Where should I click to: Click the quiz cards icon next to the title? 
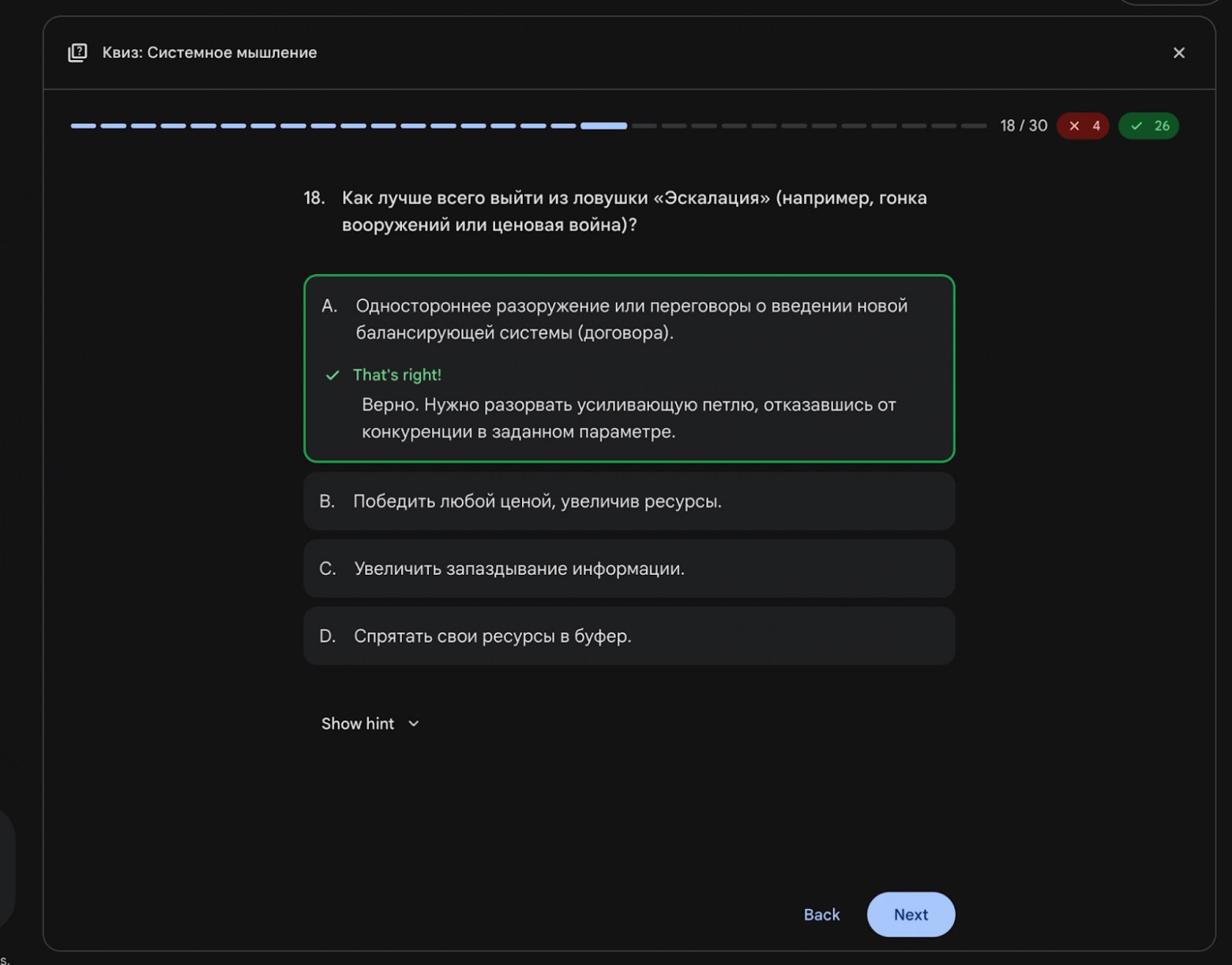(x=77, y=52)
